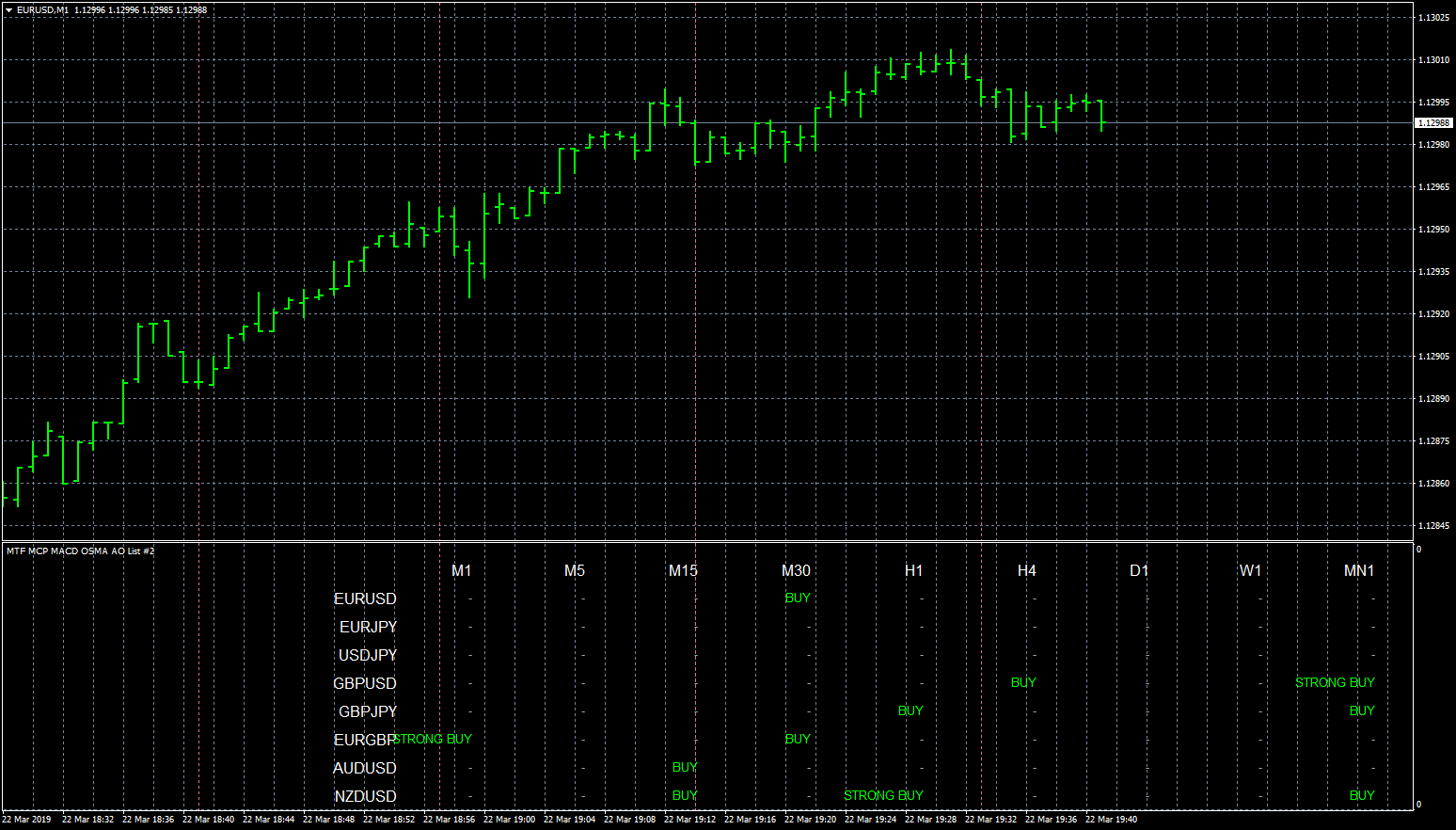Viewport: 1456px width, 830px height.
Task: Click the 22 Mar 19:08 time label
Action: click(x=630, y=820)
